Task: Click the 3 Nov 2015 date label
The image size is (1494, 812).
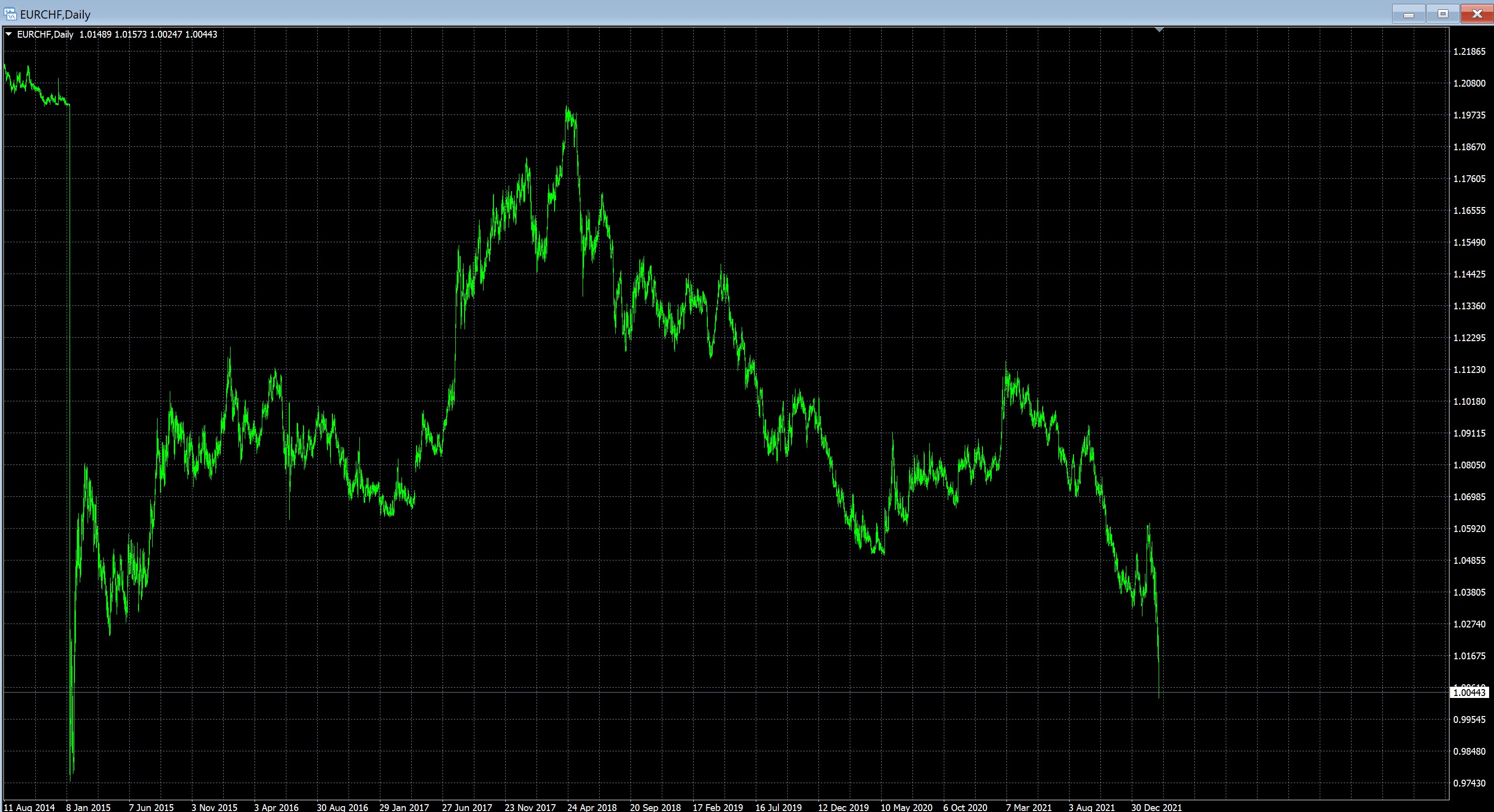Action: click(x=214, y=807)
